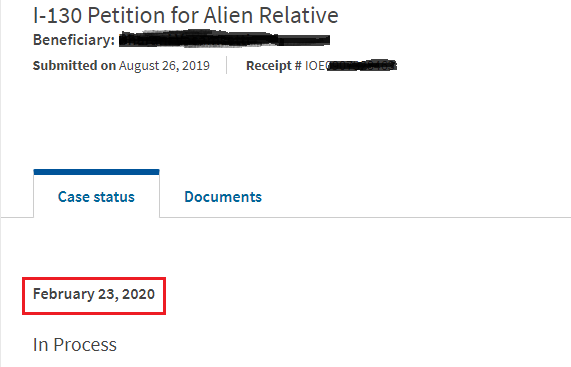Click the I-130 form number in title

58,15
